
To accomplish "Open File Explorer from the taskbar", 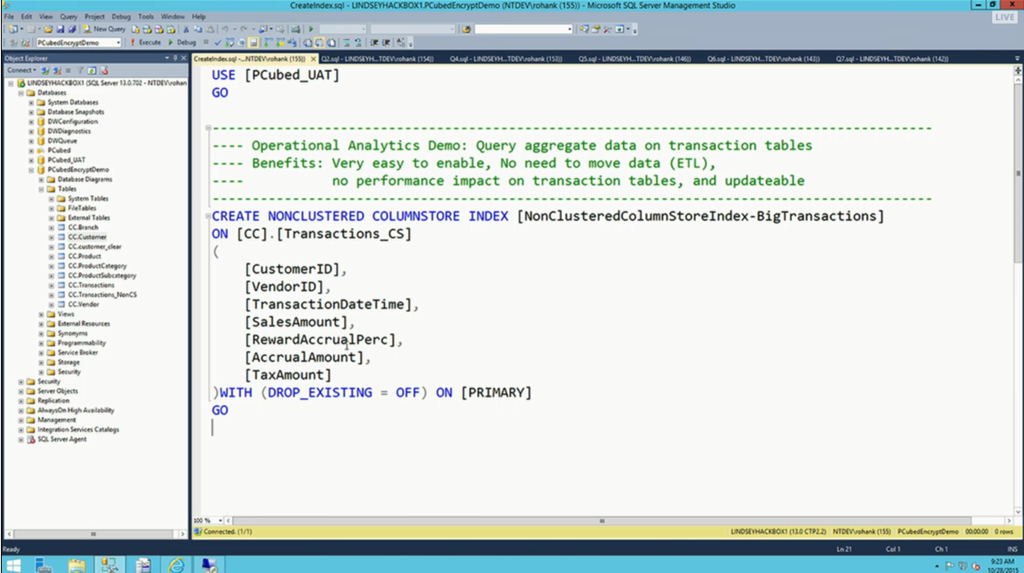I will click(x=76, y=565).
